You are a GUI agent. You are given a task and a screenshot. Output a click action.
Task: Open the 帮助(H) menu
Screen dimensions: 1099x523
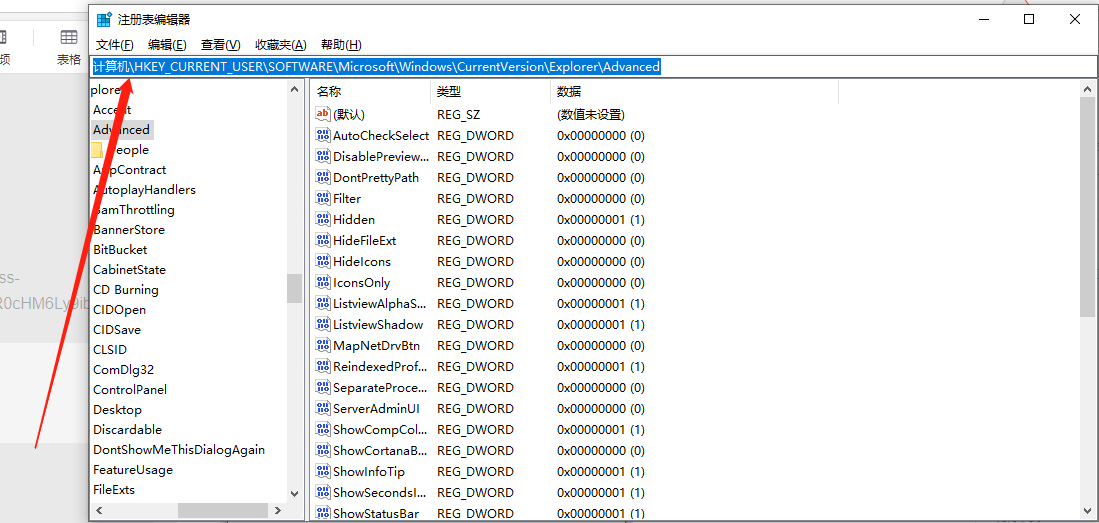(341, 45)
